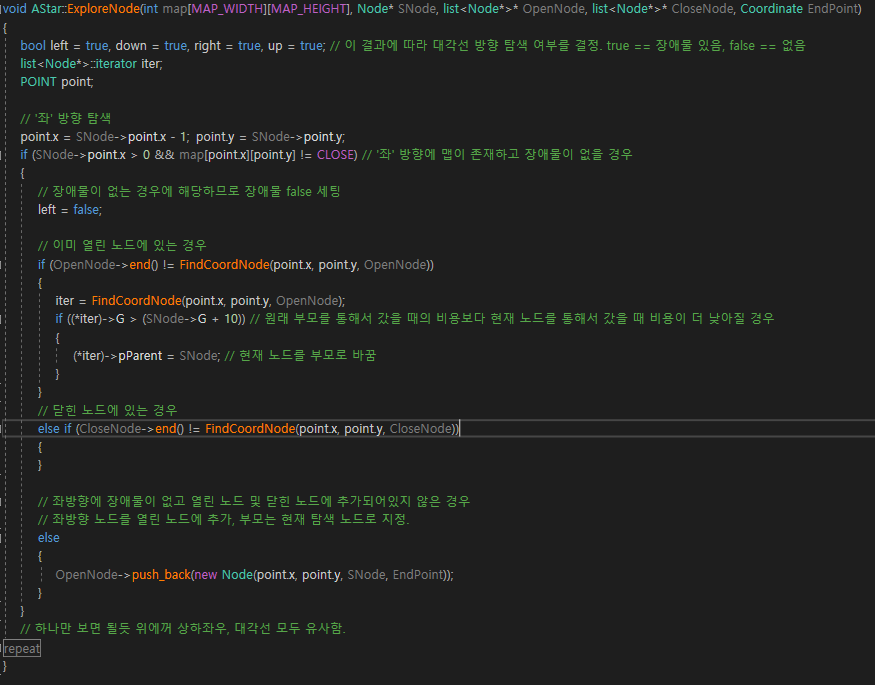
Task: Click comment starting '// 원래 부모를 통해서'
Action: pos(512,319)
